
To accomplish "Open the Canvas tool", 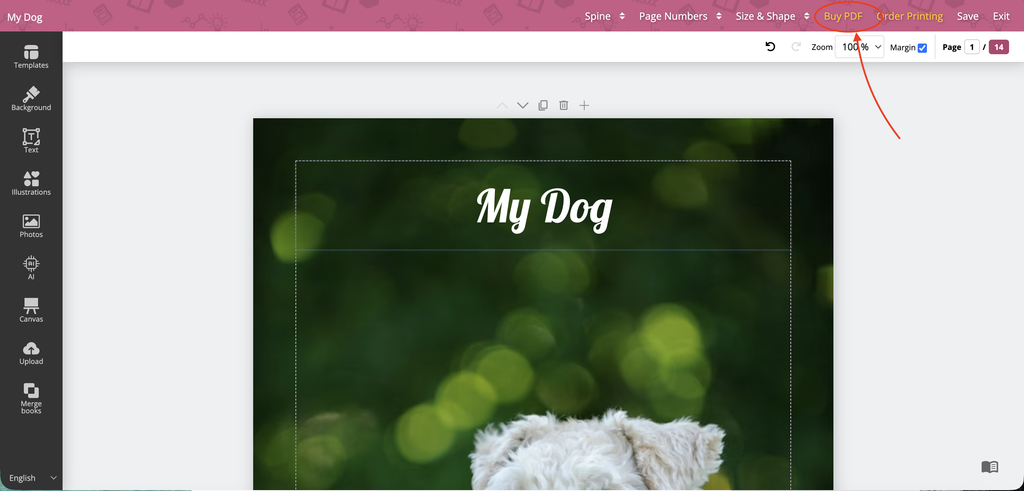I will [31, 311].
